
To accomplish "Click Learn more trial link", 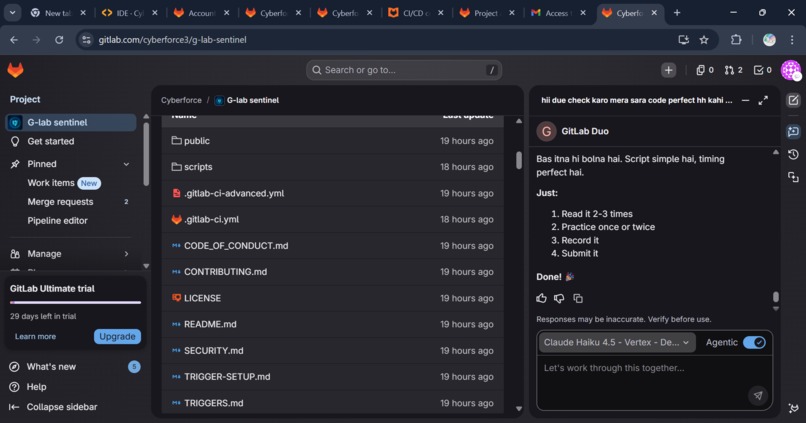I will pyautogui.click(x=35, y=337).
